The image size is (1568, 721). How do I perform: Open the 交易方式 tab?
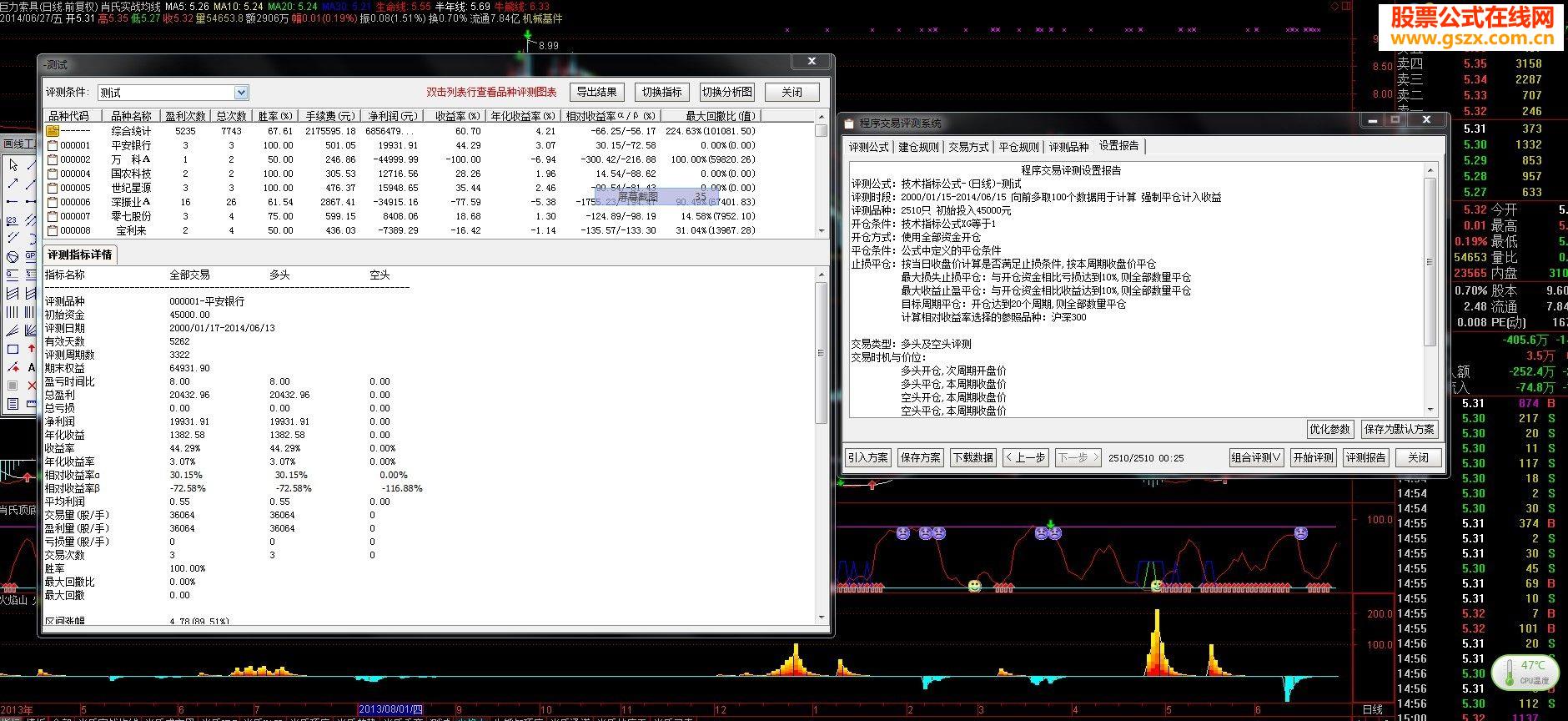click(968, 147)
